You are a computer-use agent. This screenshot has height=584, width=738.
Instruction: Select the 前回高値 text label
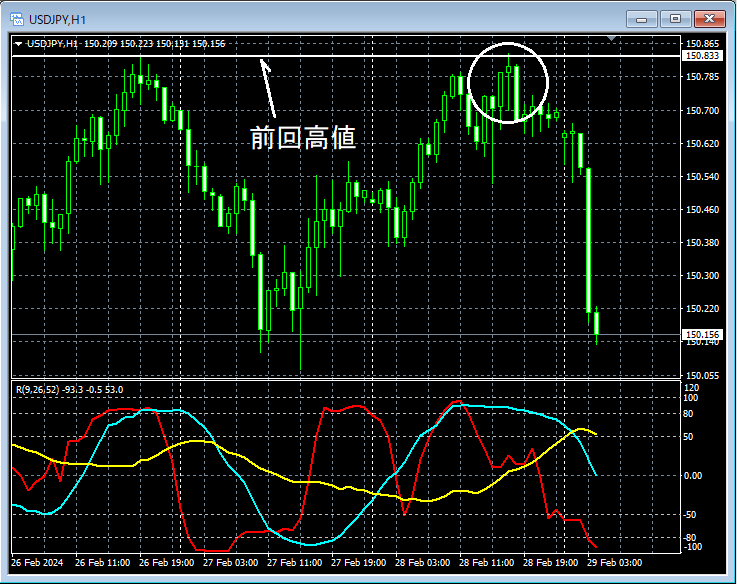pos(303,138)
